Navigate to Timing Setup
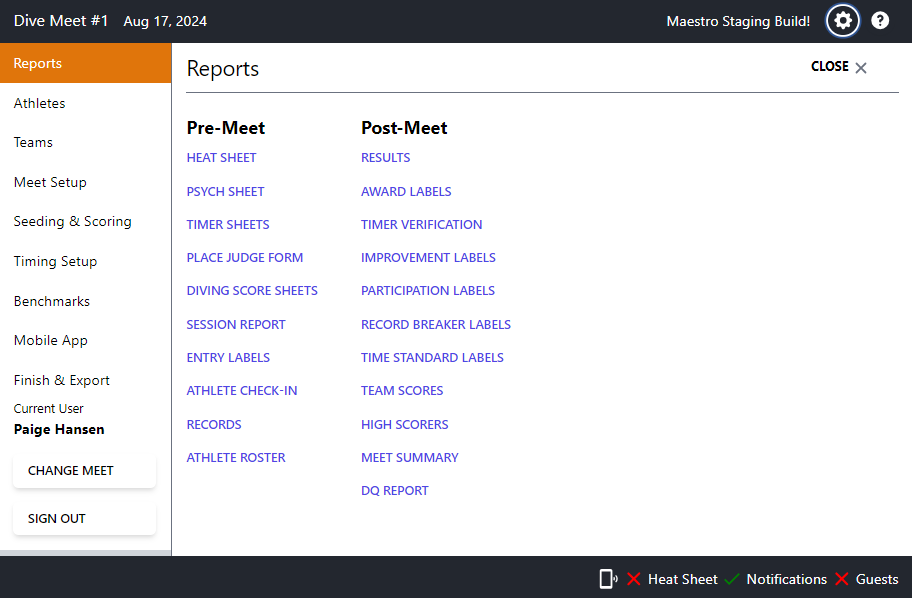Viewport: 912px width, 598px height. tap(55, 261)
